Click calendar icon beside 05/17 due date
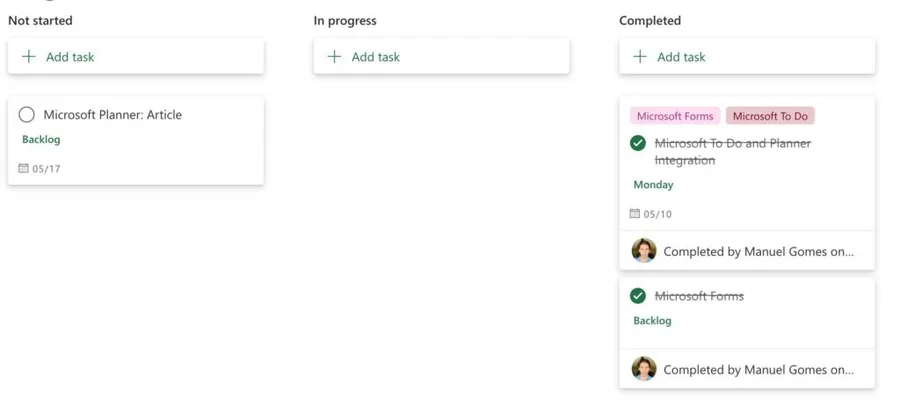The height and width of the screenshot is (405, 900). click(24, 168)
